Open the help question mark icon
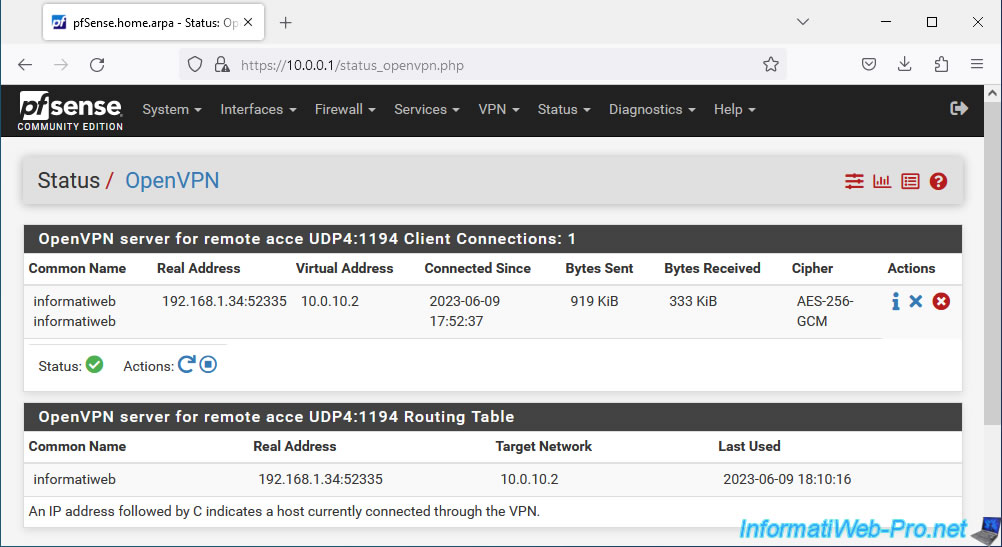Viewport: 1002px width, 547px height. 938,181
